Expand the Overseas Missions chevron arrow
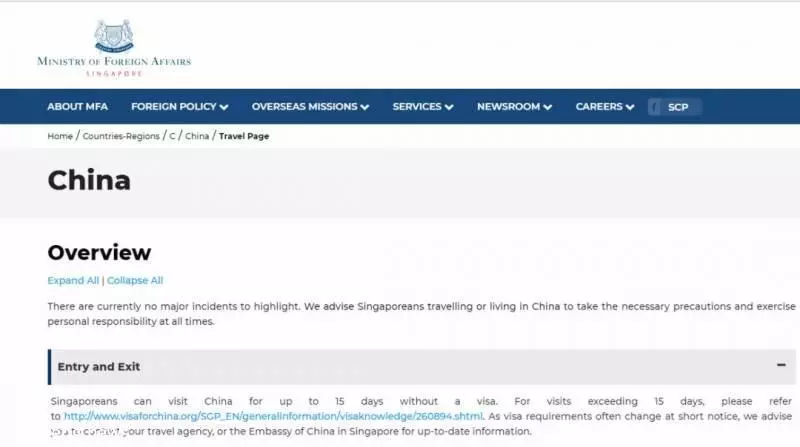Image resolution: width=800 pixels, height=447 pixels. (365, 107)
